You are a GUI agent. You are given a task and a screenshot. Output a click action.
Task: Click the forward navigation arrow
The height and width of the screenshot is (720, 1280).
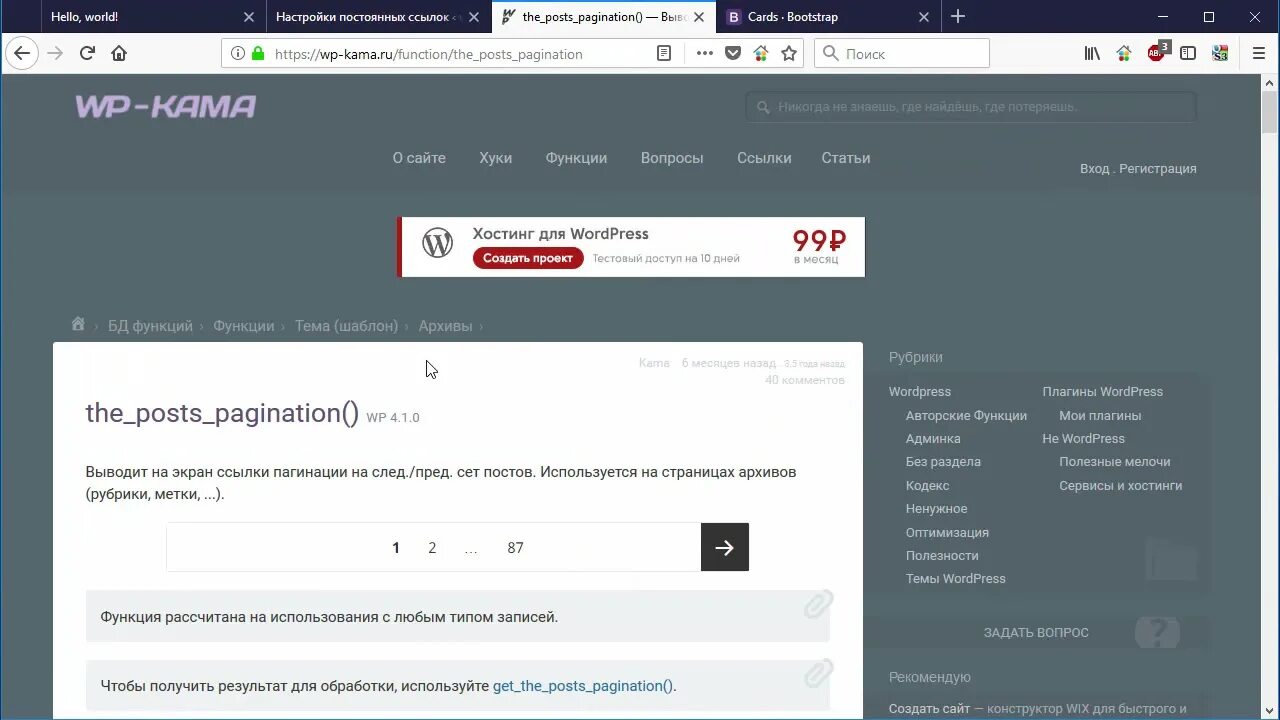[55, 53]
